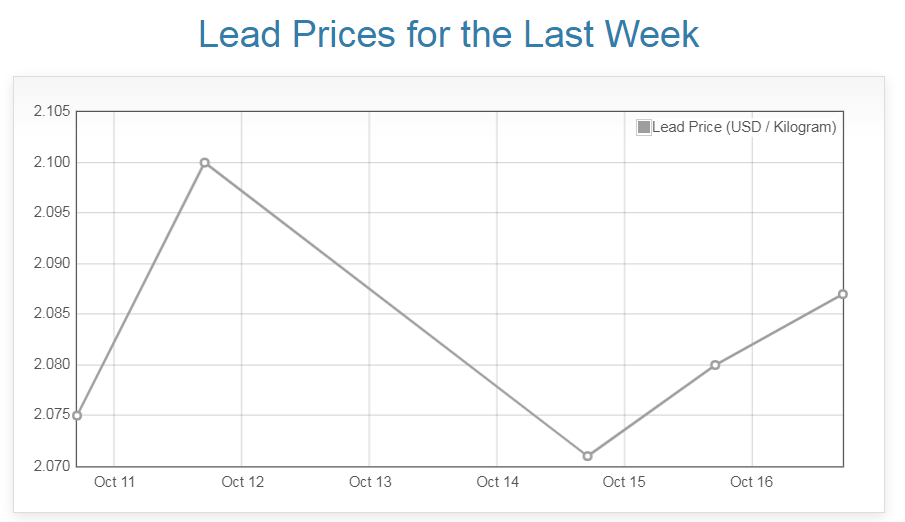Click the Lead Price (USD / Kilogram) legend label
The image size is (905, 522).
pyautogui.click(x=744, y=127)
